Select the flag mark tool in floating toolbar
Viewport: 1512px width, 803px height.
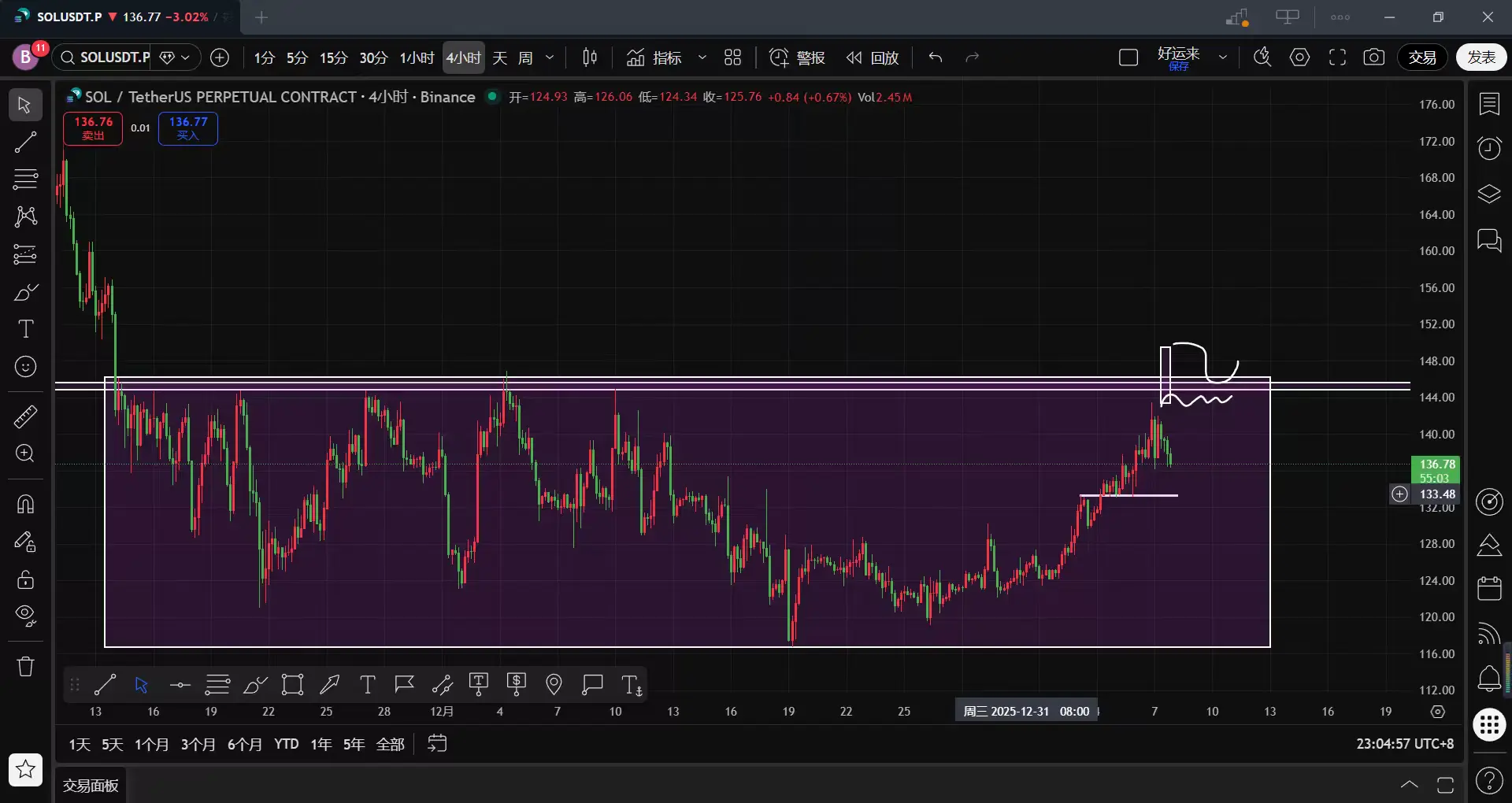pyautogui.click(x=405, y=685)
